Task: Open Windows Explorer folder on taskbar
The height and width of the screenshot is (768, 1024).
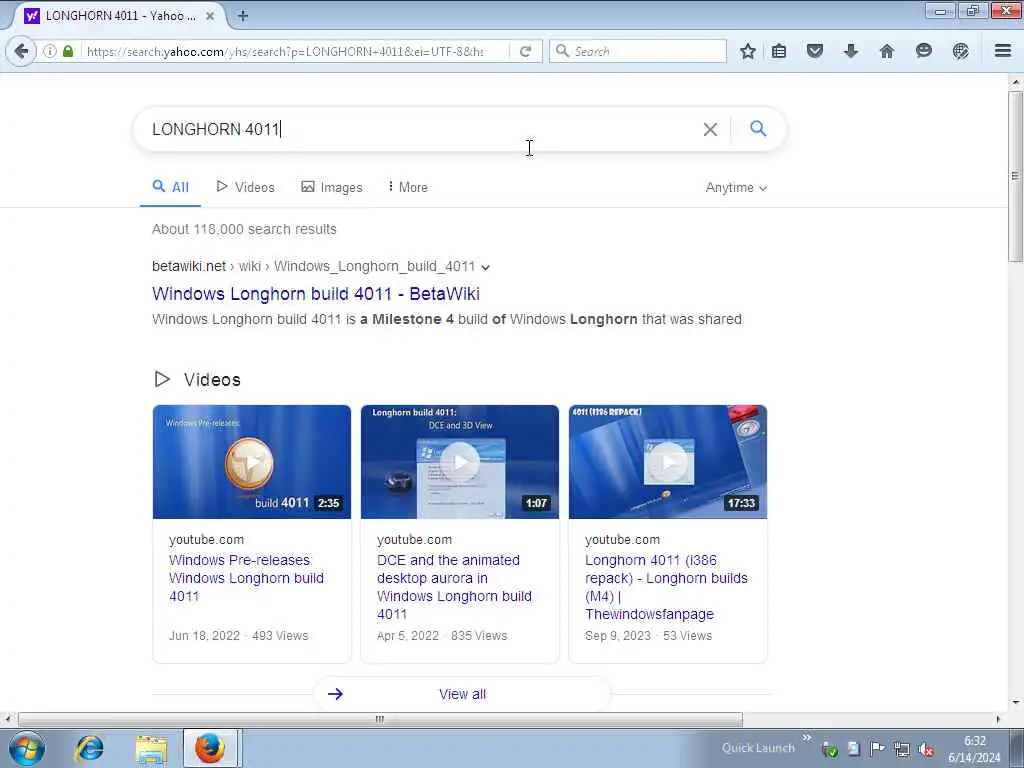Action: (152, 748)
